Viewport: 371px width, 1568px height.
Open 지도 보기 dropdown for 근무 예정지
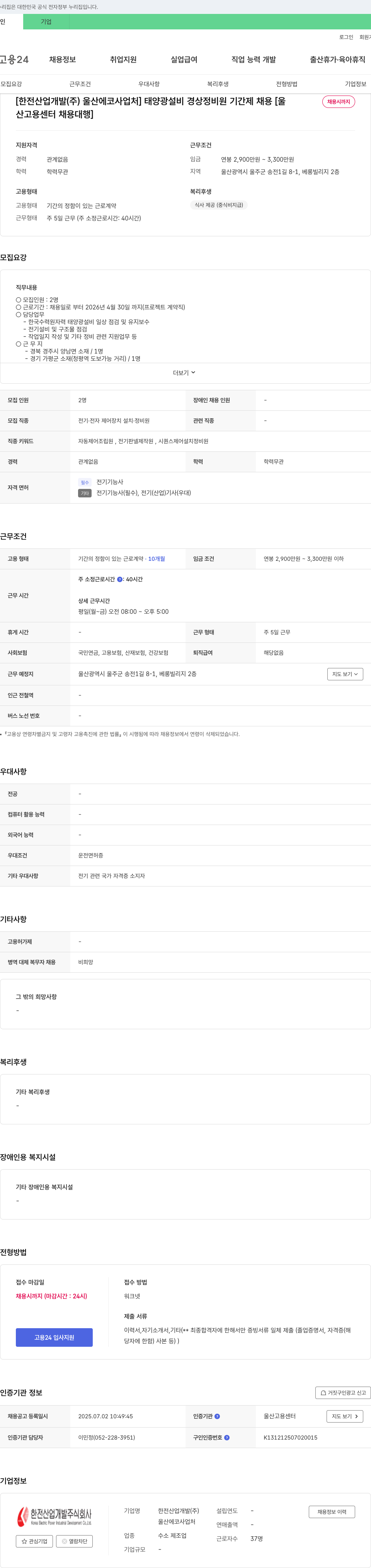pos(345,674)
